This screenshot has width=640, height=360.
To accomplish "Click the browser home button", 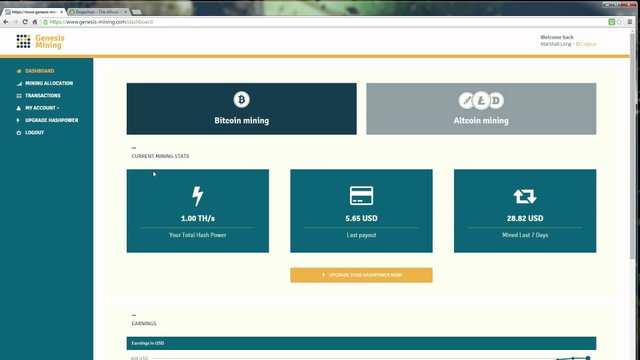I will pos(35,22).
